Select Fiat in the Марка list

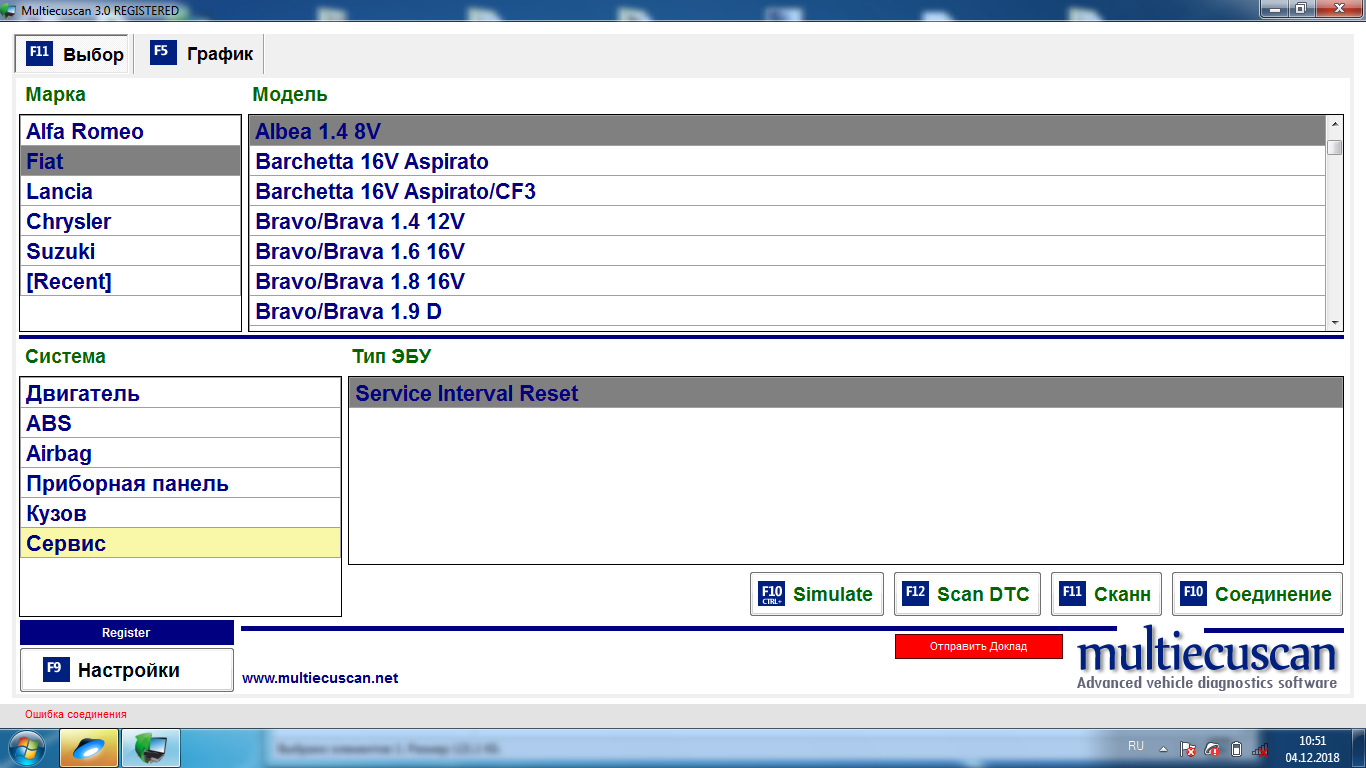pos(131,161)
